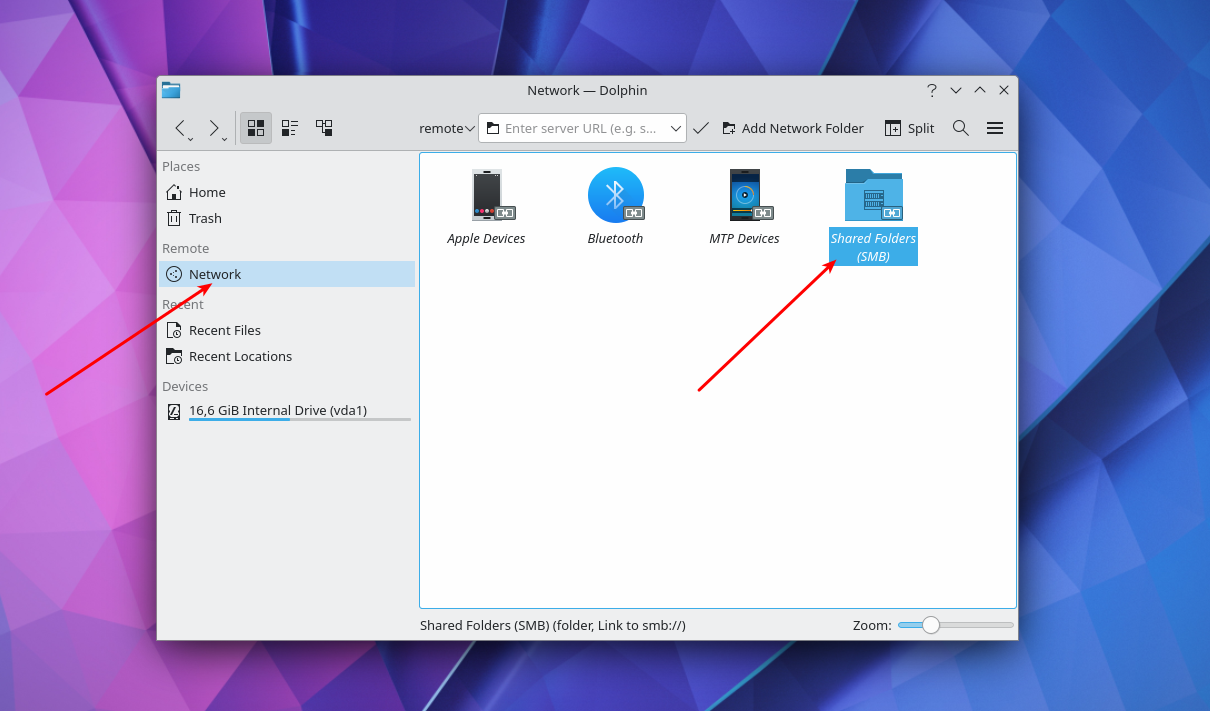Switch to Compact view mode
The height and width of the screenshot is (711, 1210).
coord(290,128)
